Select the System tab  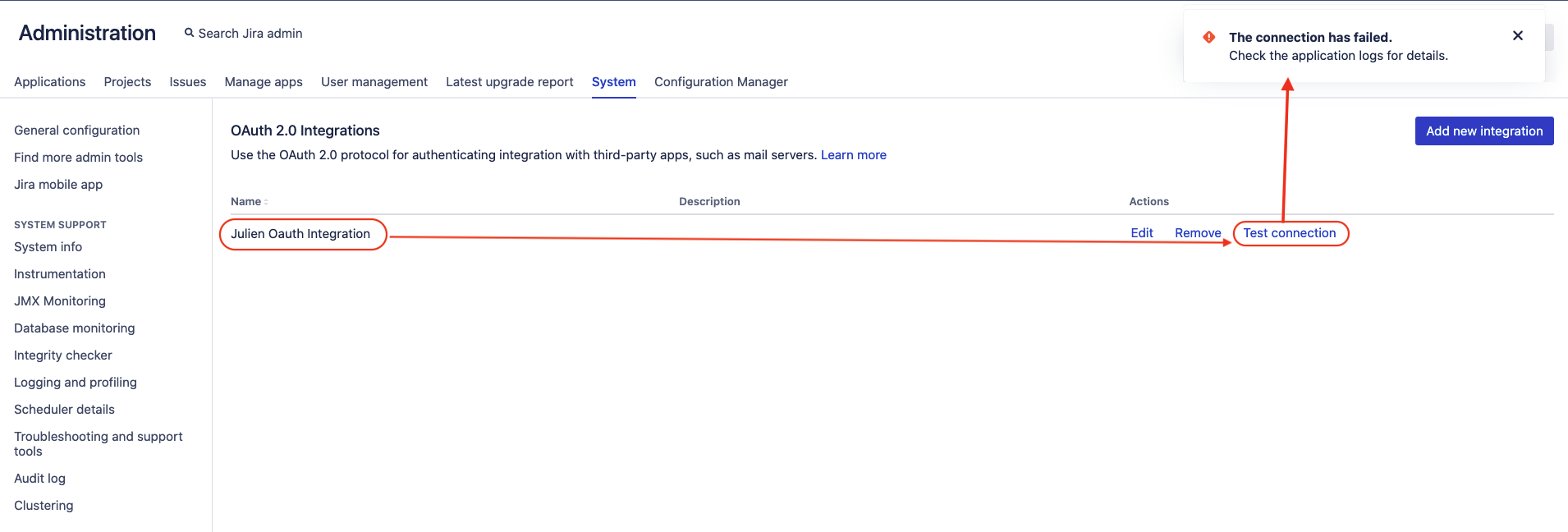point(614,82)
